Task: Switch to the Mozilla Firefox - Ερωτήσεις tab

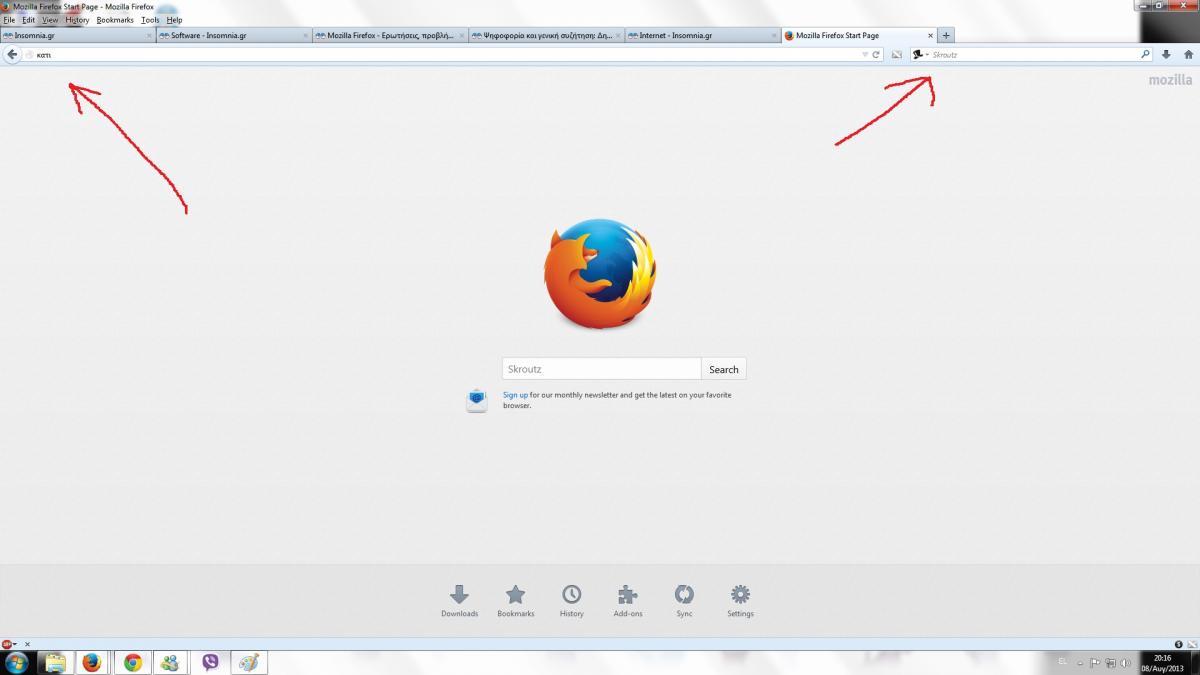Action: pos(390,36)
